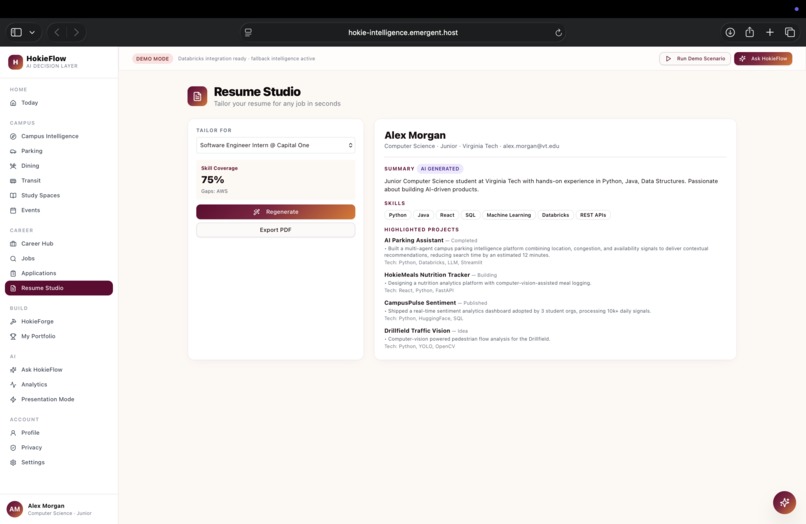
Task: Click HokieMeals Nutrition Tracker project title
Action: 427,275
